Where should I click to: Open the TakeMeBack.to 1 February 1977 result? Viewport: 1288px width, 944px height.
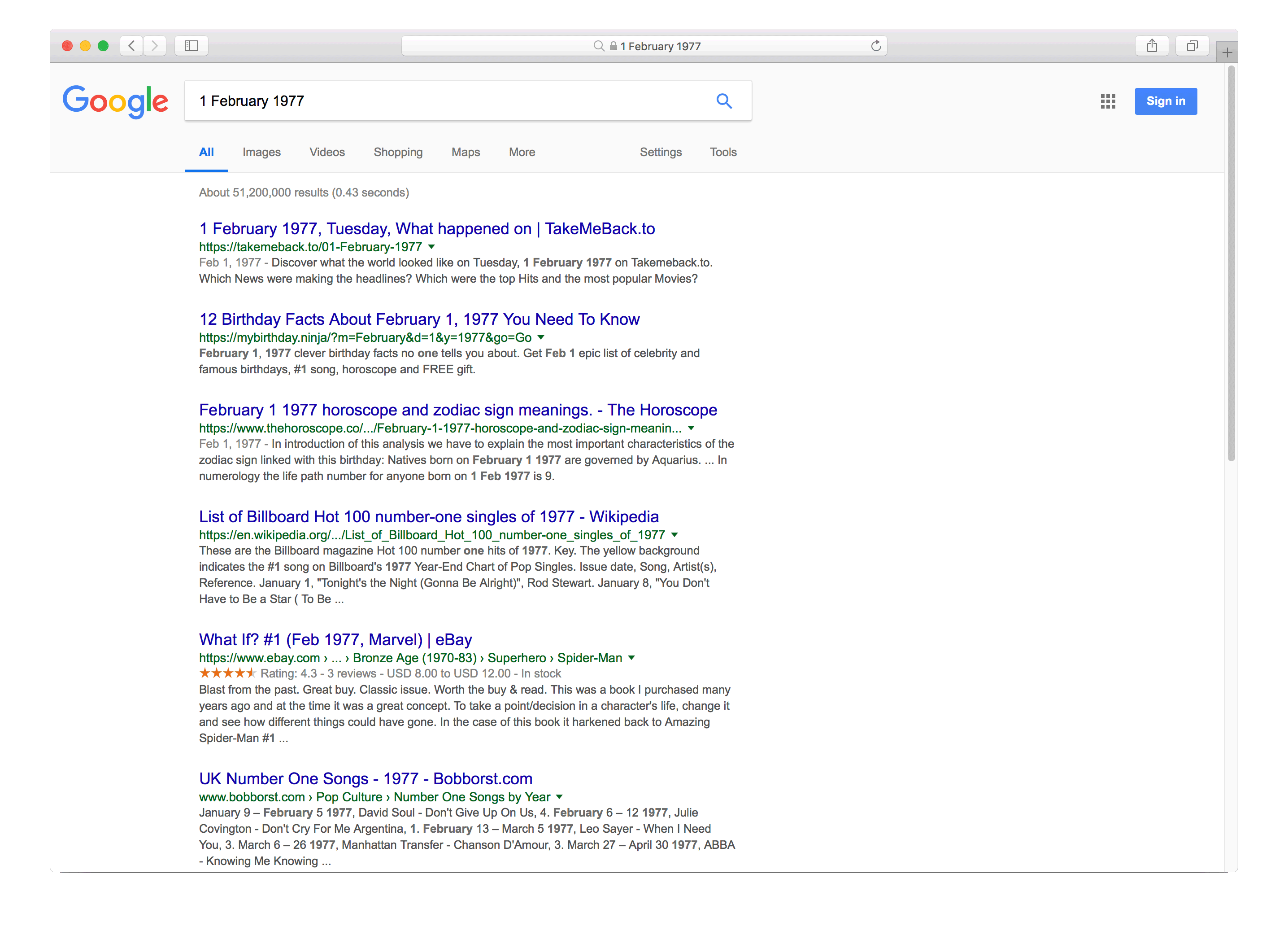point(426,228)
